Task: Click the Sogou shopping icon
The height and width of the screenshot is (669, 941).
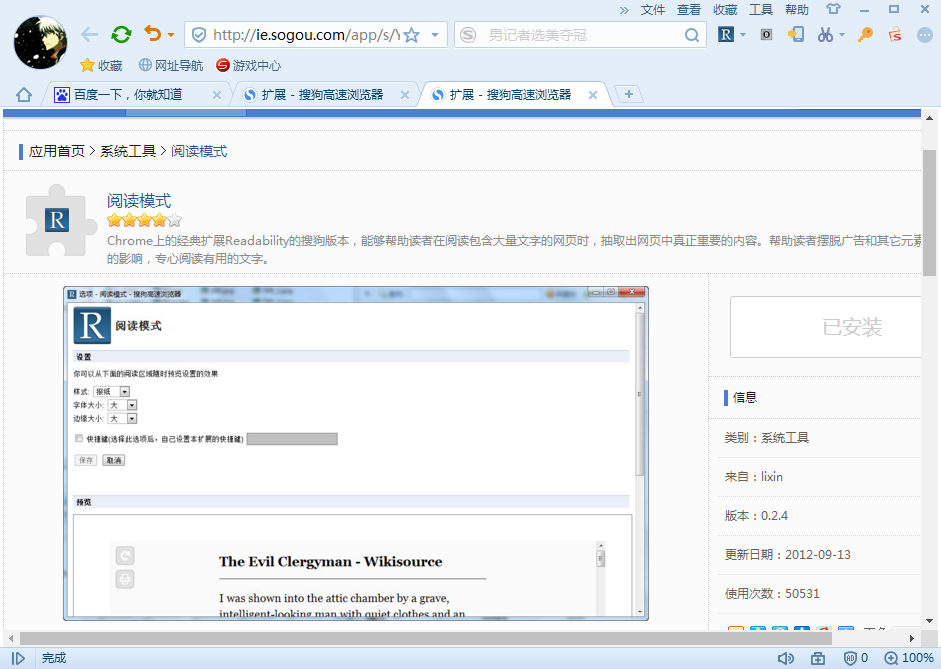Action: pos(893,34)
